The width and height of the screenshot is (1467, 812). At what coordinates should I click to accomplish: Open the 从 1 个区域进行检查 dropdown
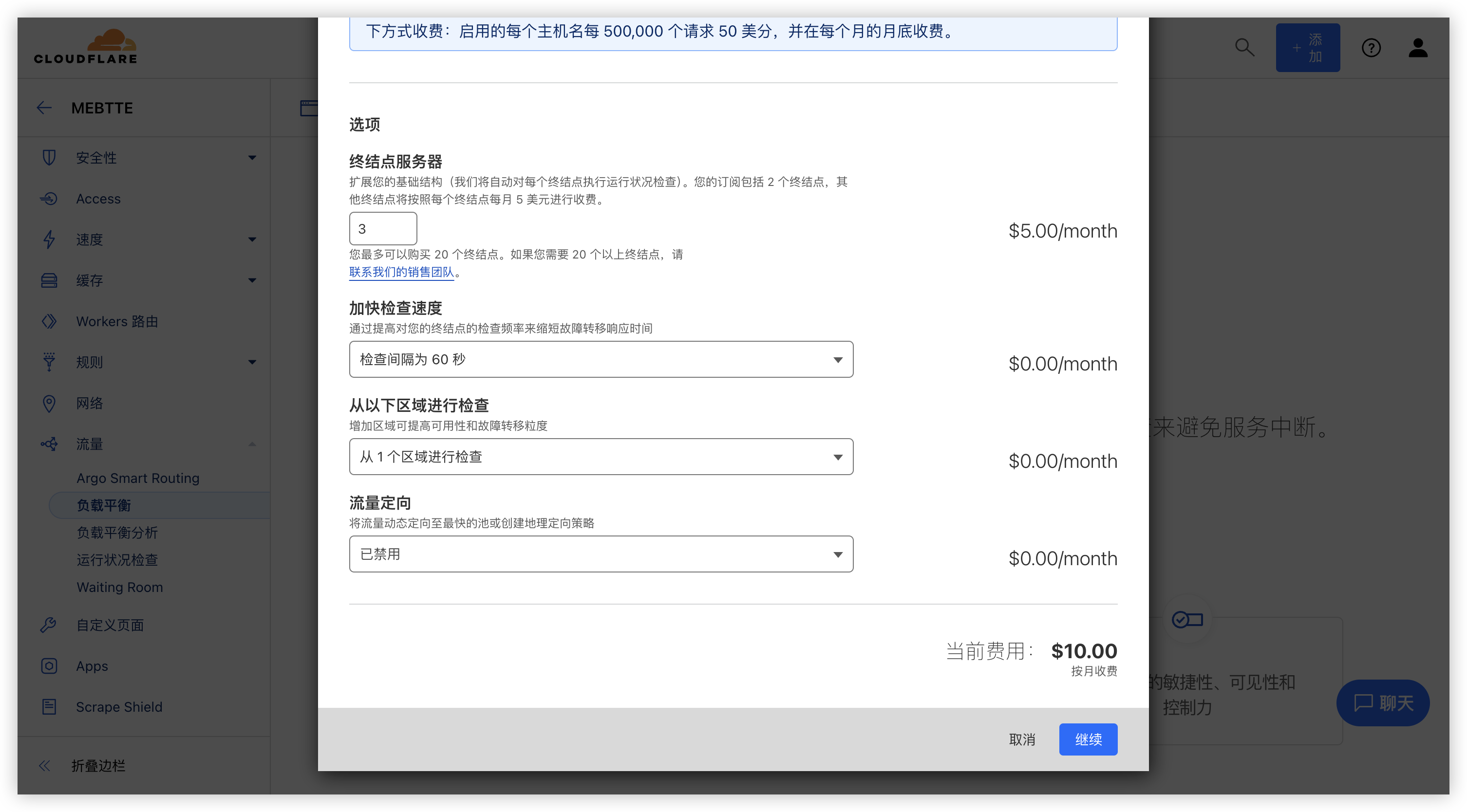[601, 457]
